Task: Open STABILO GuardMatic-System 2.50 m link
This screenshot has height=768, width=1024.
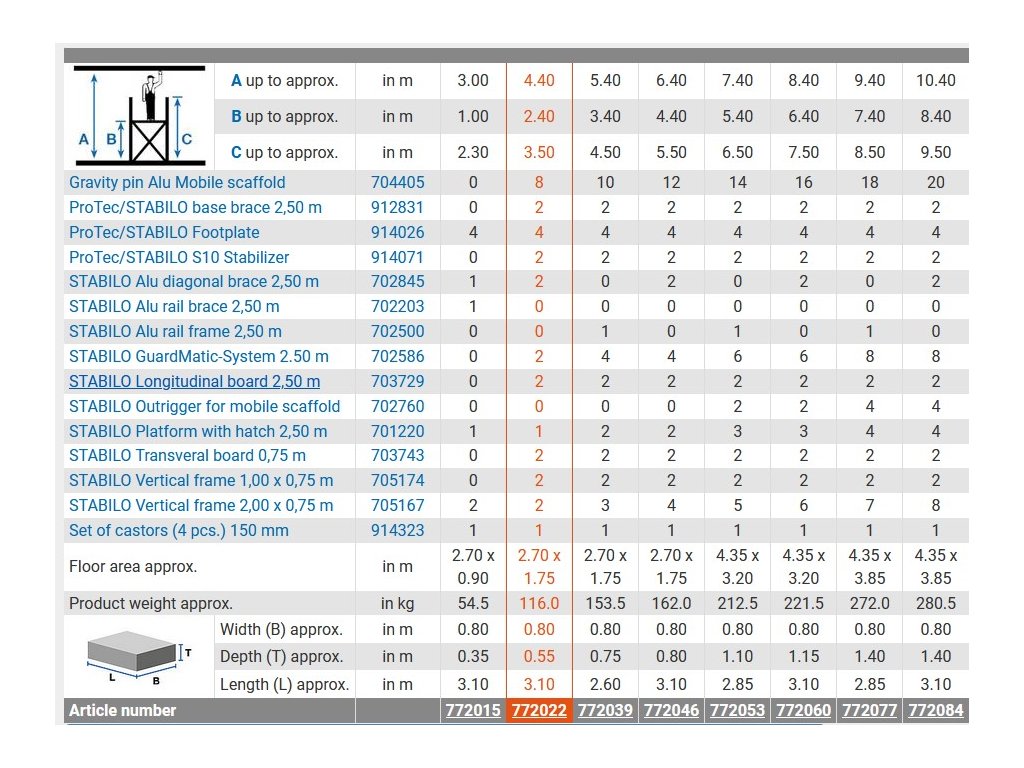Action: point(199,356)
